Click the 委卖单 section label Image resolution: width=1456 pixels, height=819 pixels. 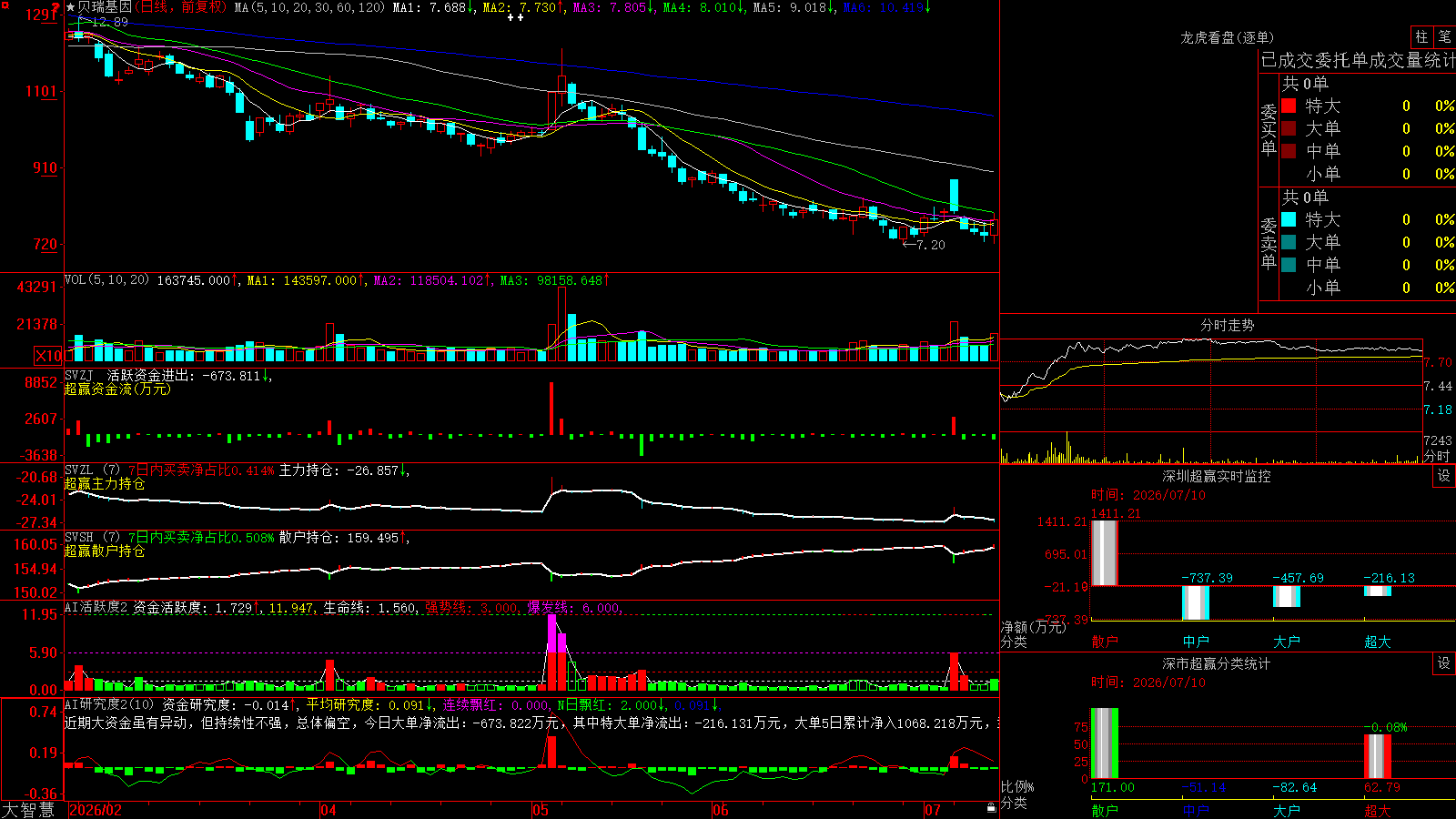click(x=1269, y=243)
